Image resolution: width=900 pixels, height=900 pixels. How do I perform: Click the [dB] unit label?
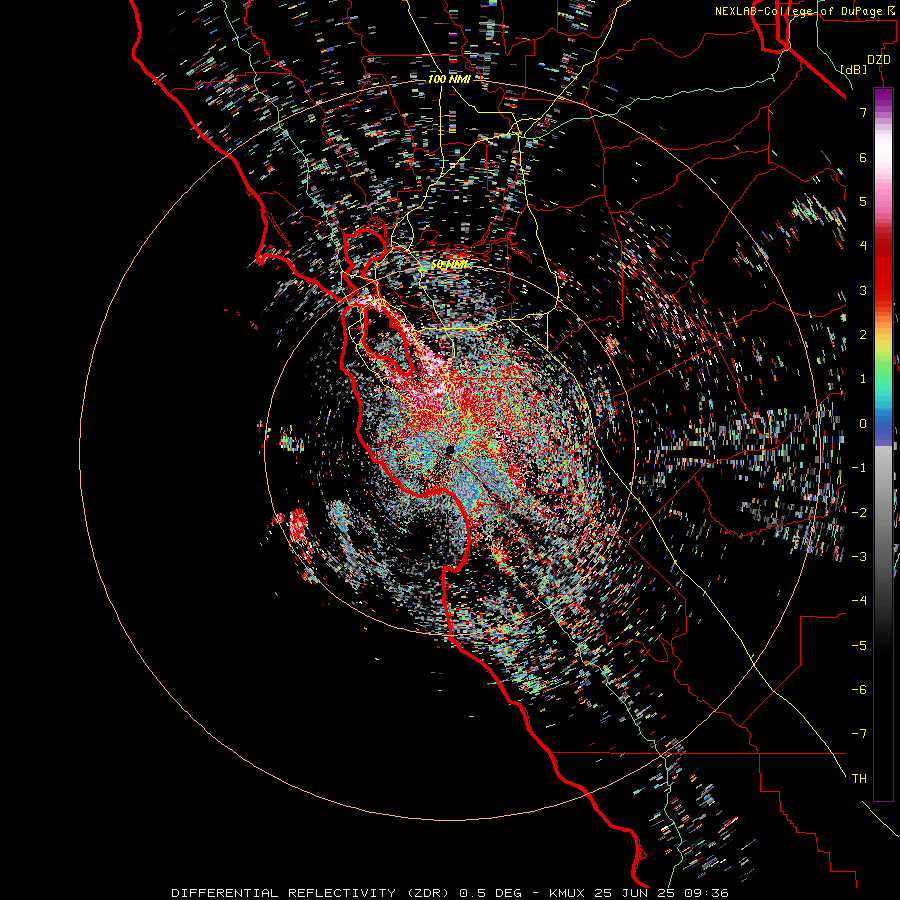point(854,69)
